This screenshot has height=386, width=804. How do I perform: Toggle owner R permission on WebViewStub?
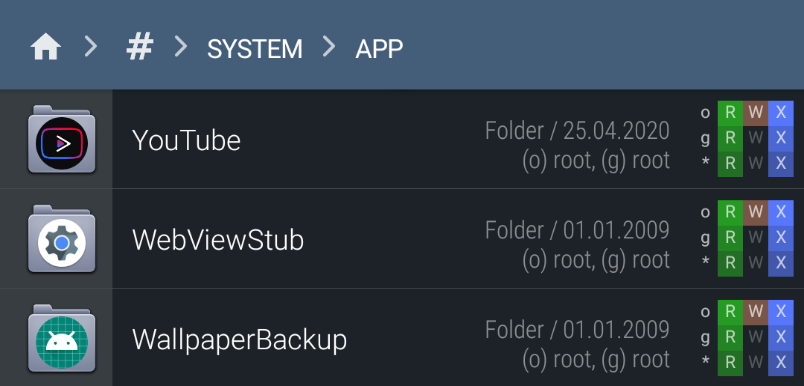730,212
